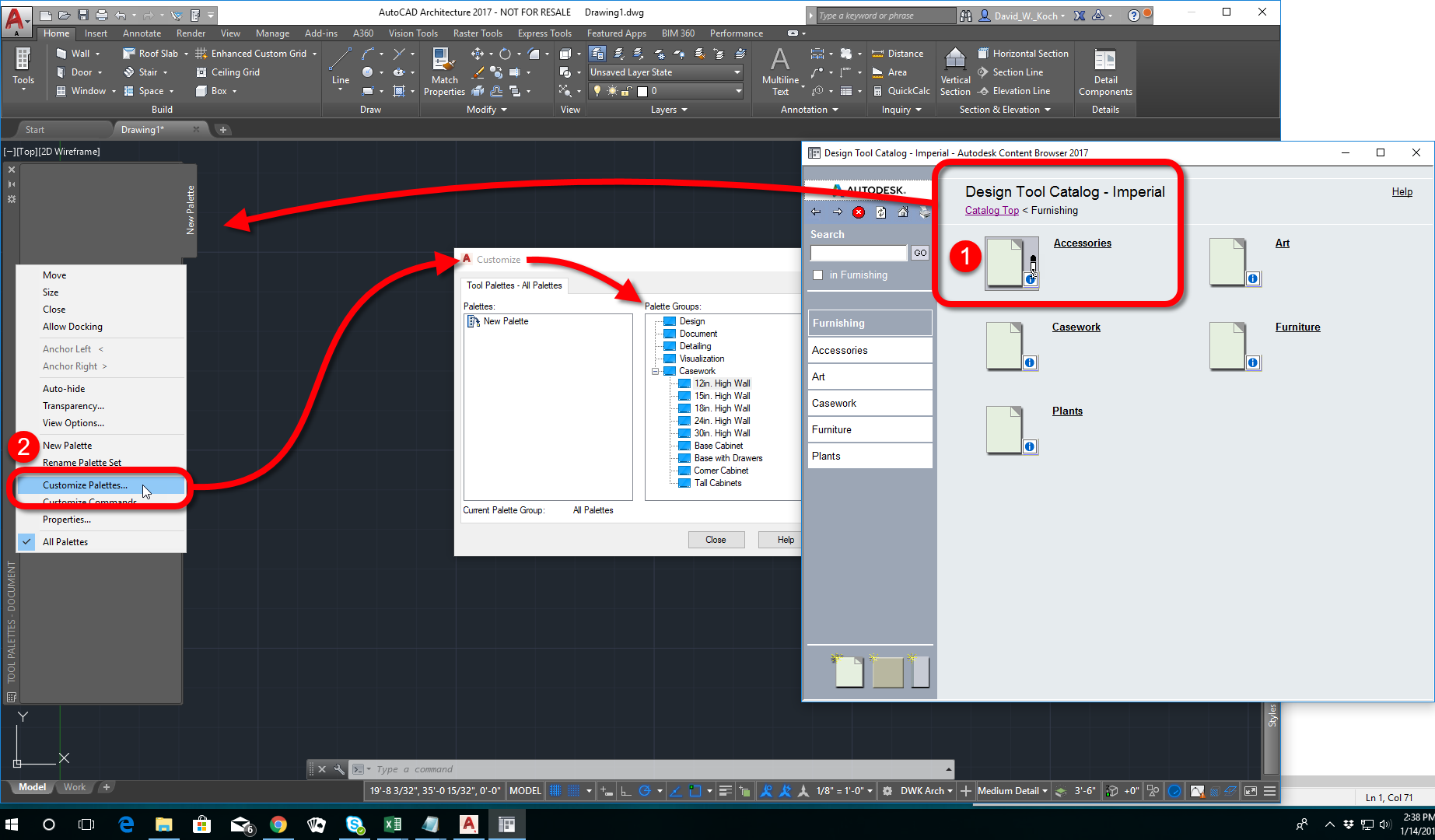Open the Medium Detail display configuration dropdown
Screen dimensions: 1435x840
tap(1012, 791)
